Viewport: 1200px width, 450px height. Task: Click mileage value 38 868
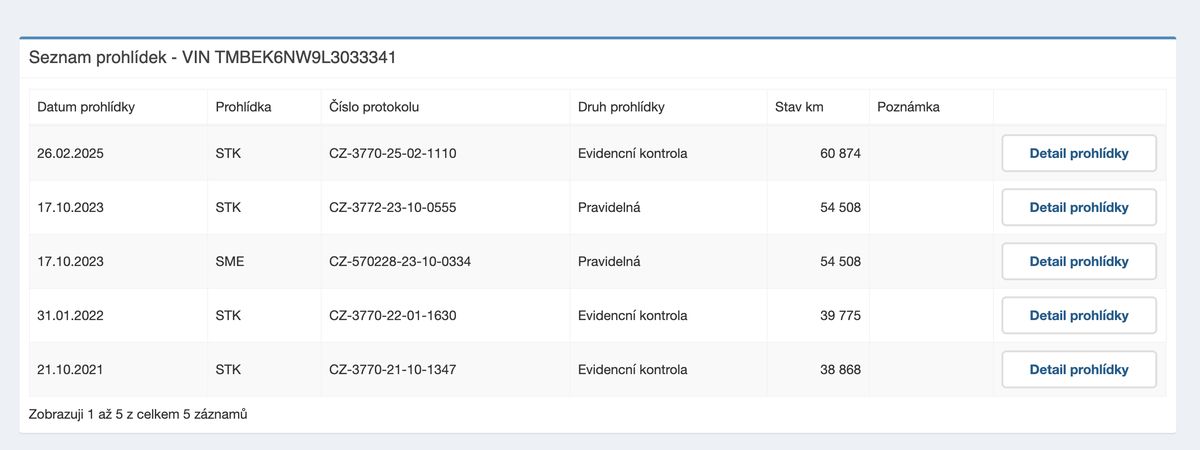coord(840,369)
